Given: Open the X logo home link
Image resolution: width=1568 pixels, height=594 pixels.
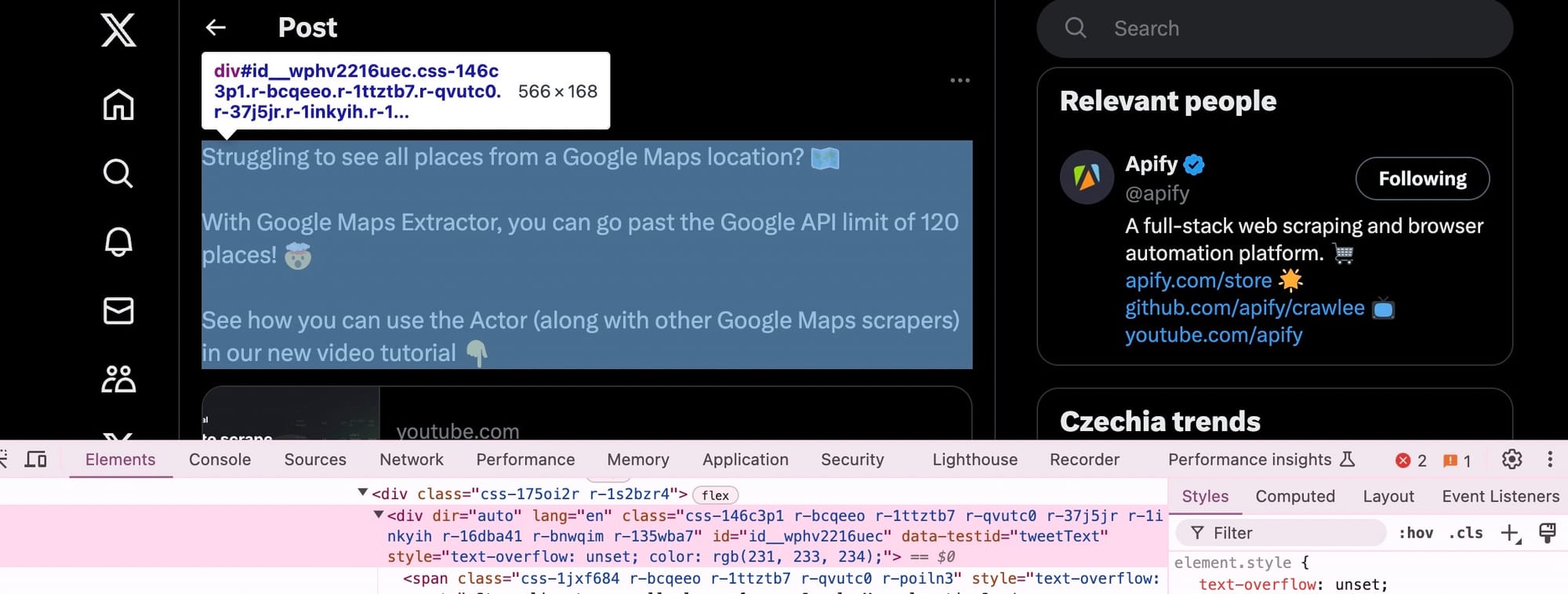Looking at the screenshot, I should (118, 30).
